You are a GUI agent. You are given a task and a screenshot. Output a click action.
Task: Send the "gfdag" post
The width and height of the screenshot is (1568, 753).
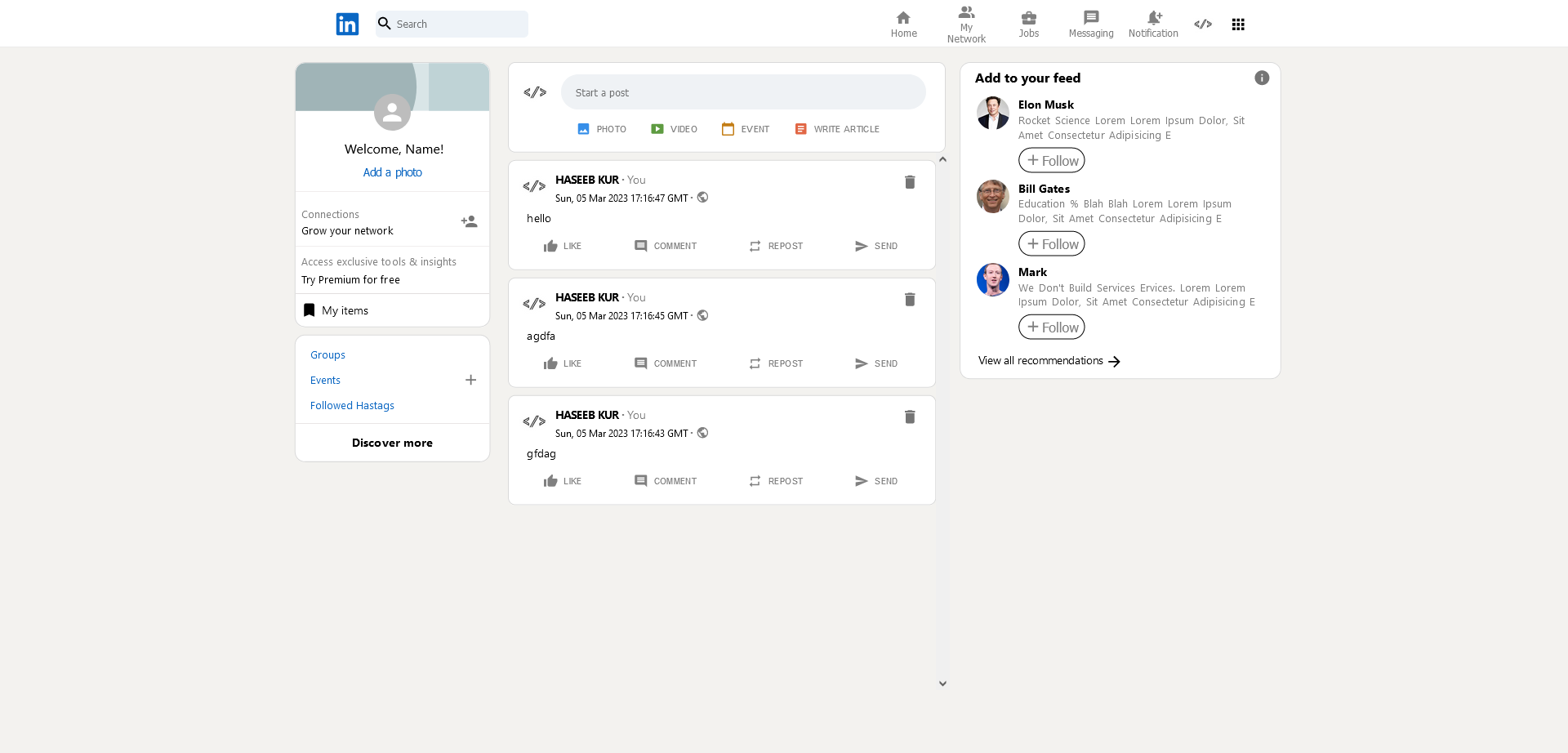tap(875, 481)
